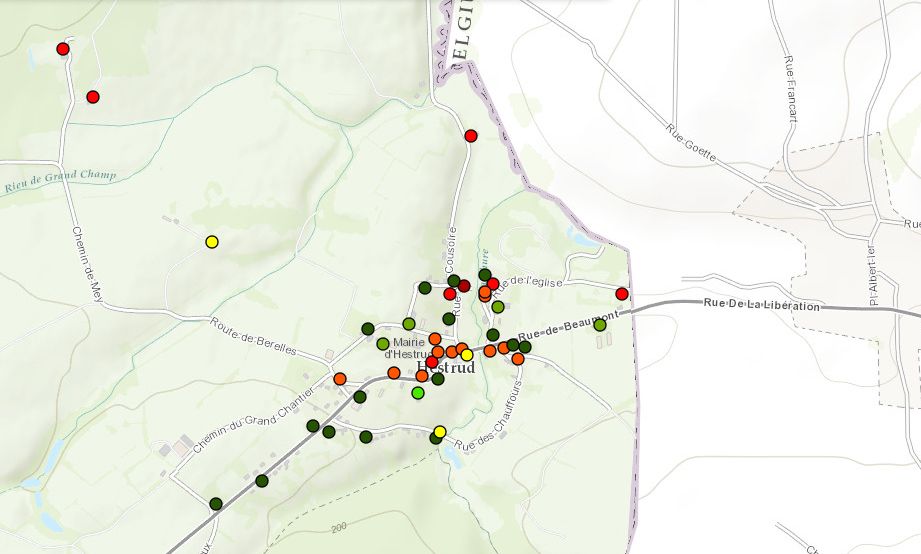Click the Rue De La Libération road label
Viewport: 921px width, 554px height.
point(761,304)
